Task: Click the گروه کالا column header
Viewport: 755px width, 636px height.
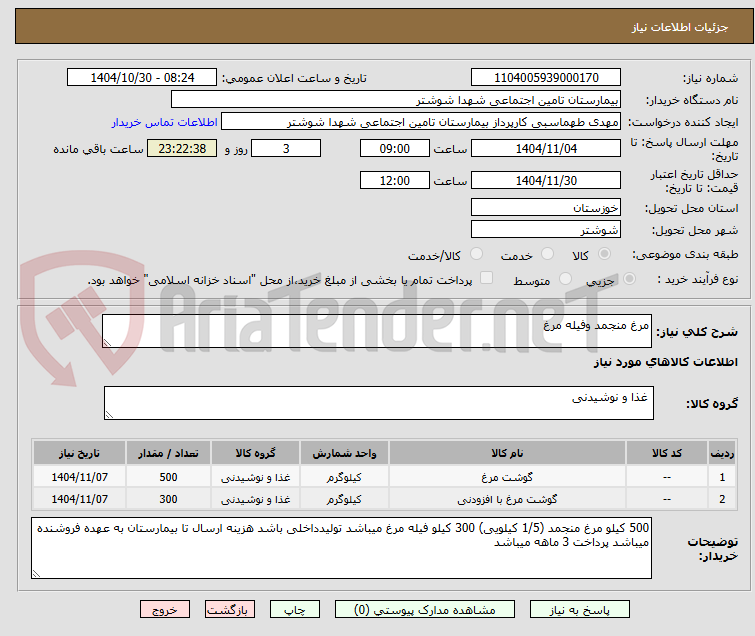Action: [255, 453]
